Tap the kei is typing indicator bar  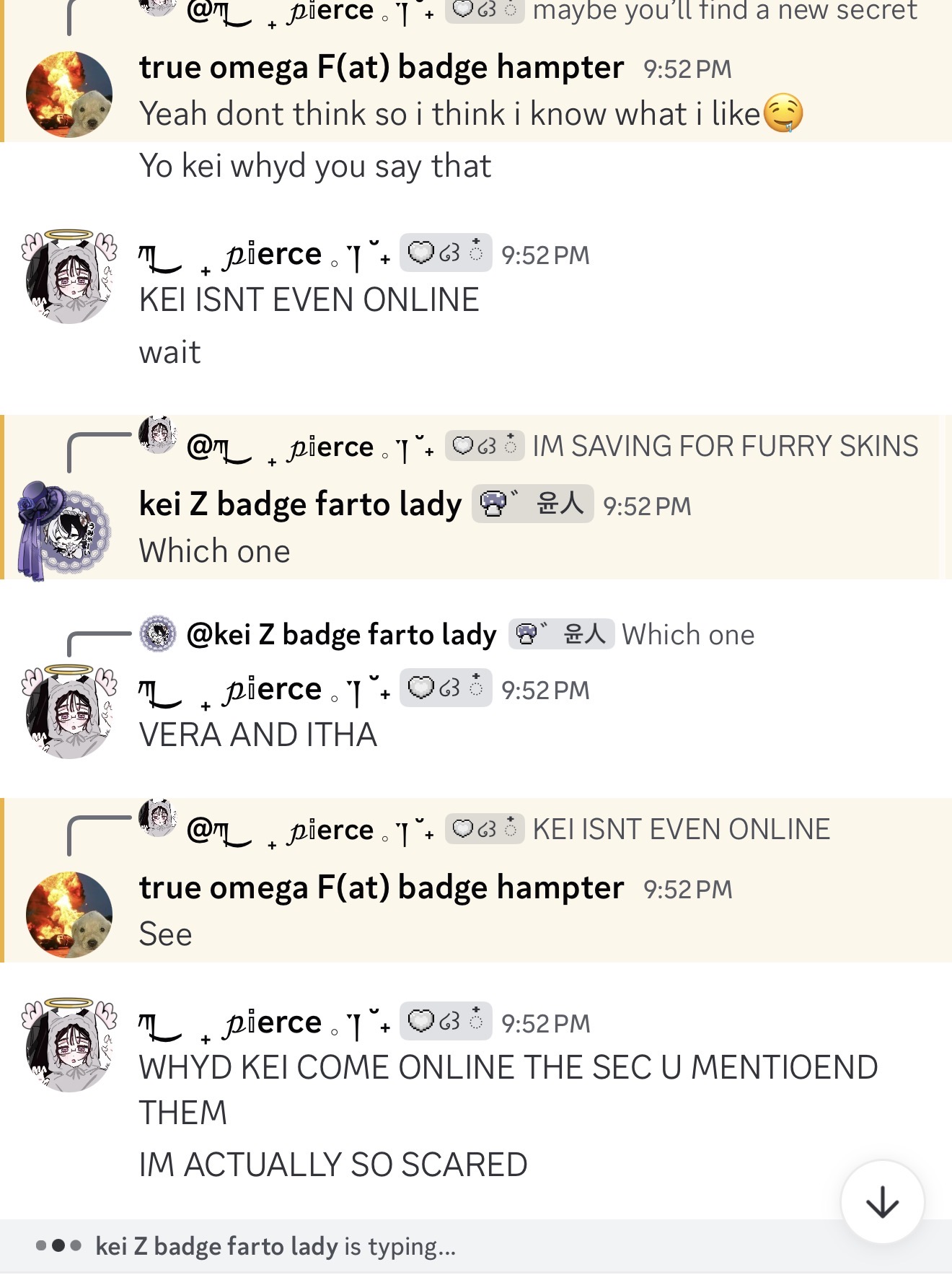tap(476, 1246)
